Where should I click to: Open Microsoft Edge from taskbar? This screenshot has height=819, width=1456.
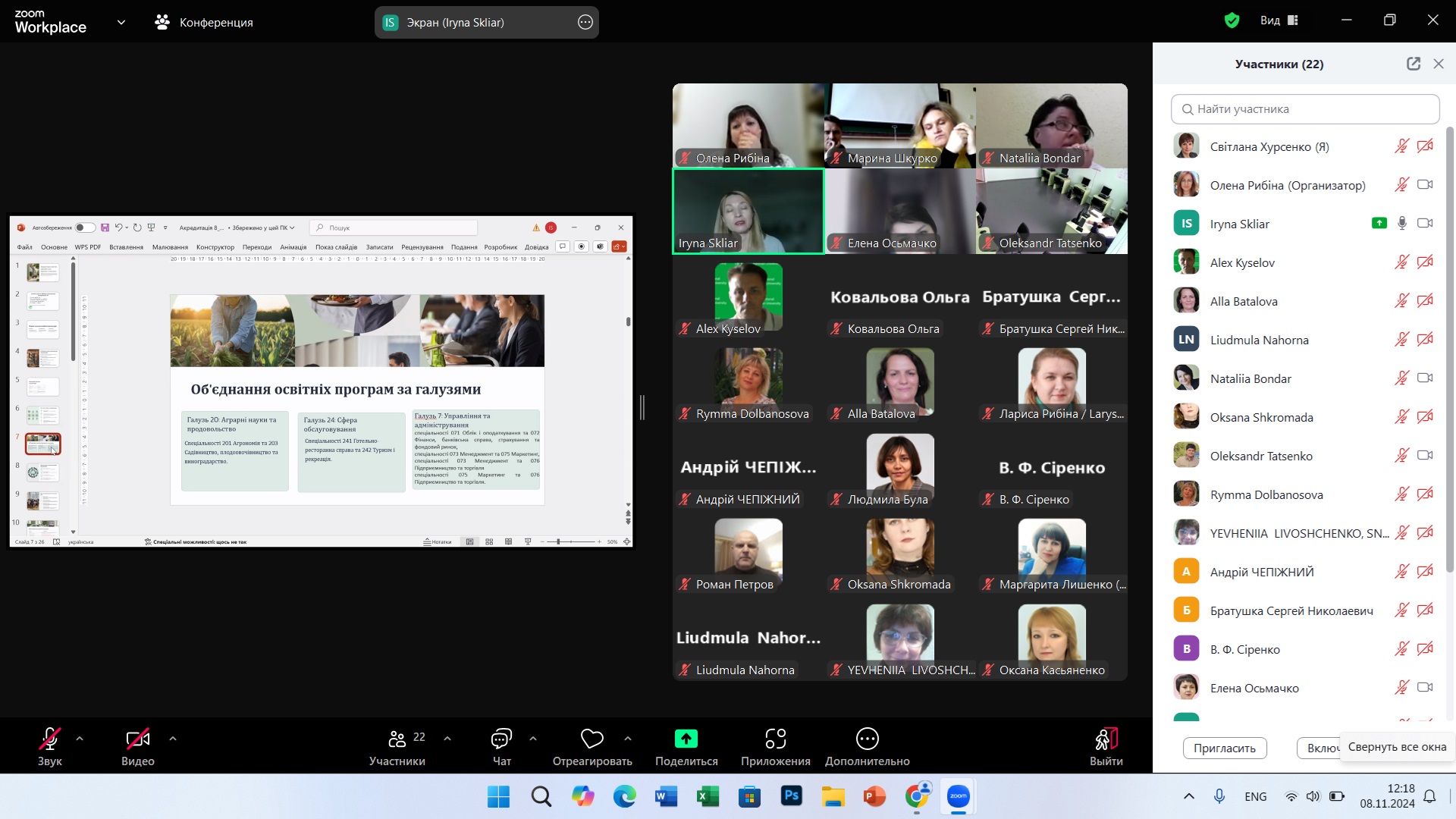coord(624,796)
